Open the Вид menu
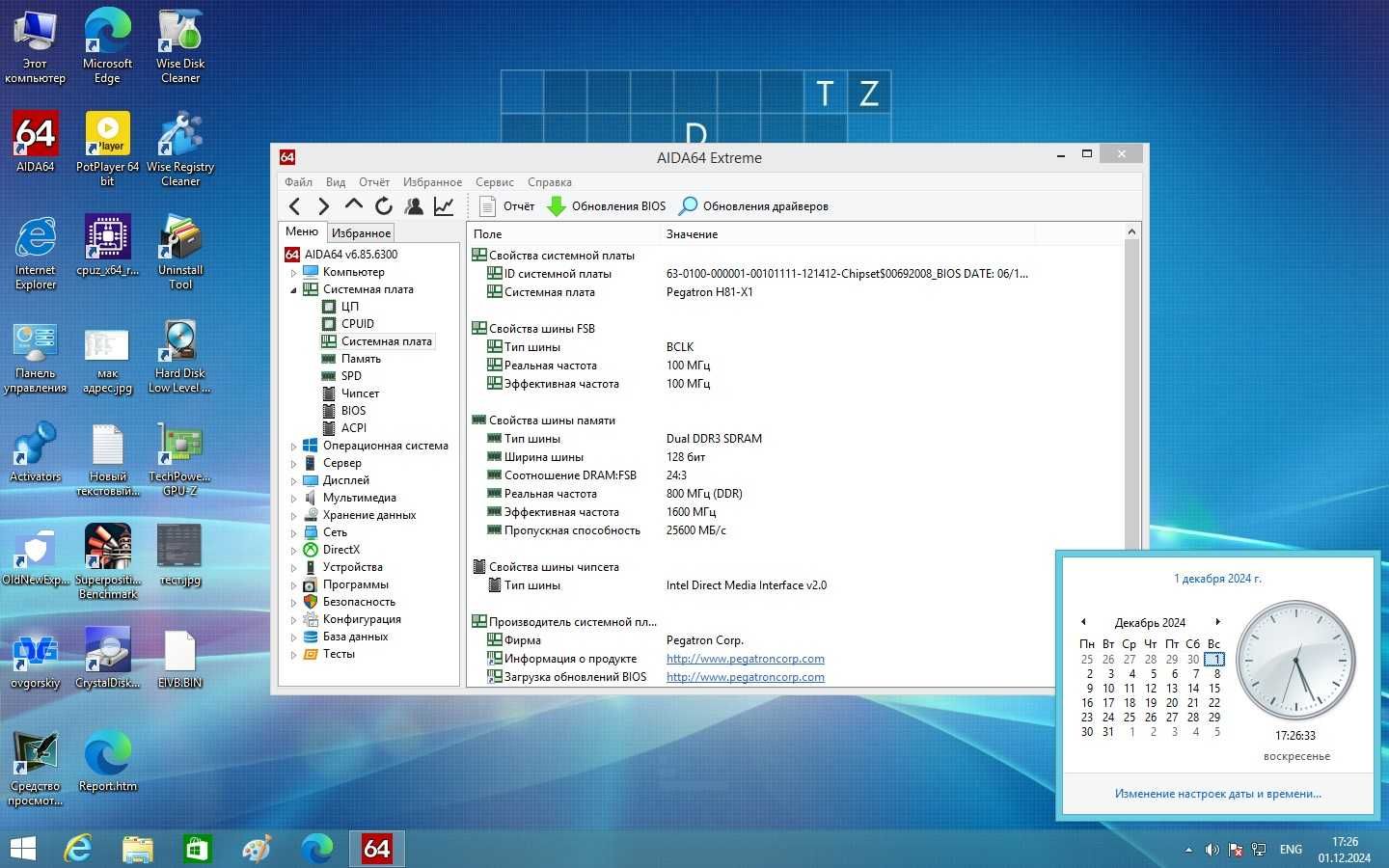Image resolution: width=1389 pixels, height=868 pixels. [336, 181]
